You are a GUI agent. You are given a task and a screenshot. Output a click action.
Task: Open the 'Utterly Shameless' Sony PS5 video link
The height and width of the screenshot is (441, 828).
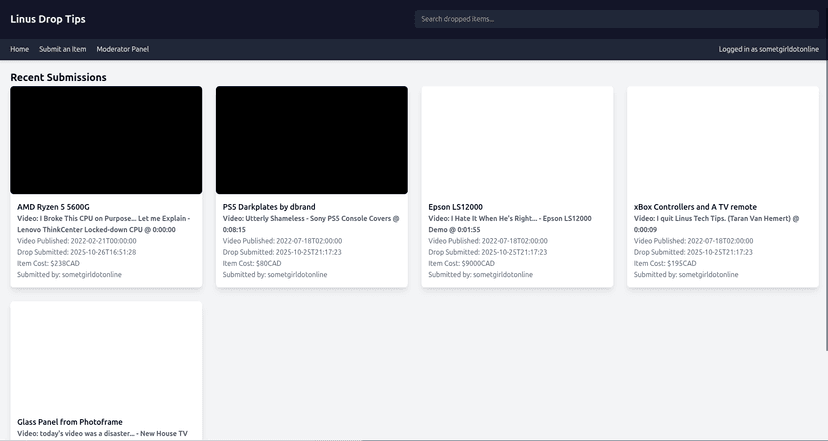click(310, 223)
